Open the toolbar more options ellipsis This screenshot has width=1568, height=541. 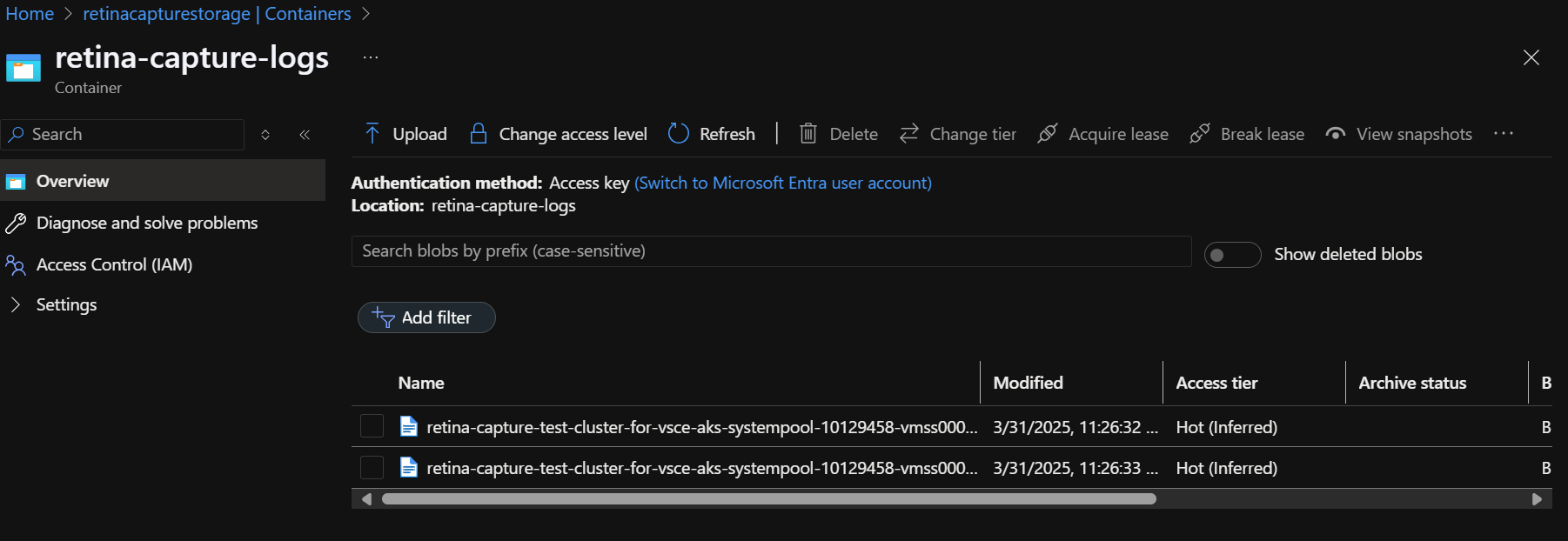pyautogui.click(x=1504, y=133)
